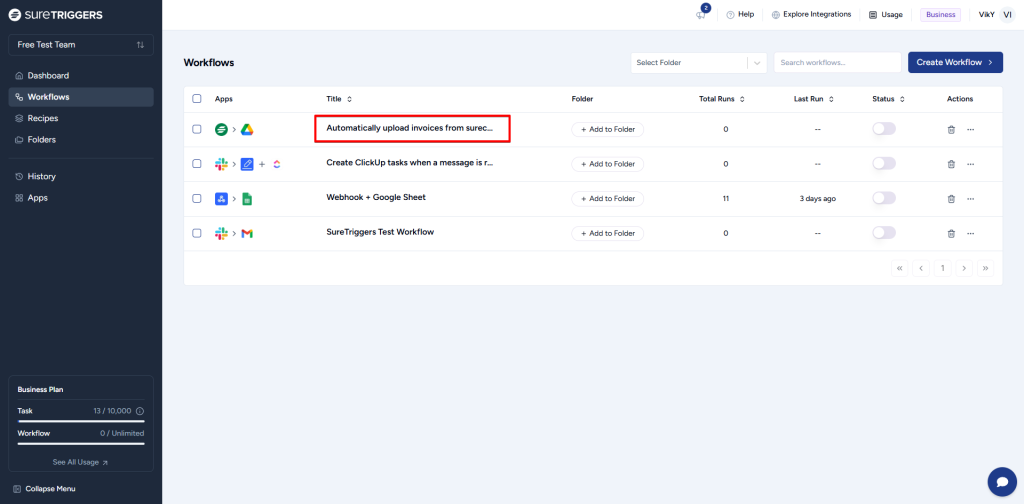Open the Select Folder dropdown

point(698,63)
